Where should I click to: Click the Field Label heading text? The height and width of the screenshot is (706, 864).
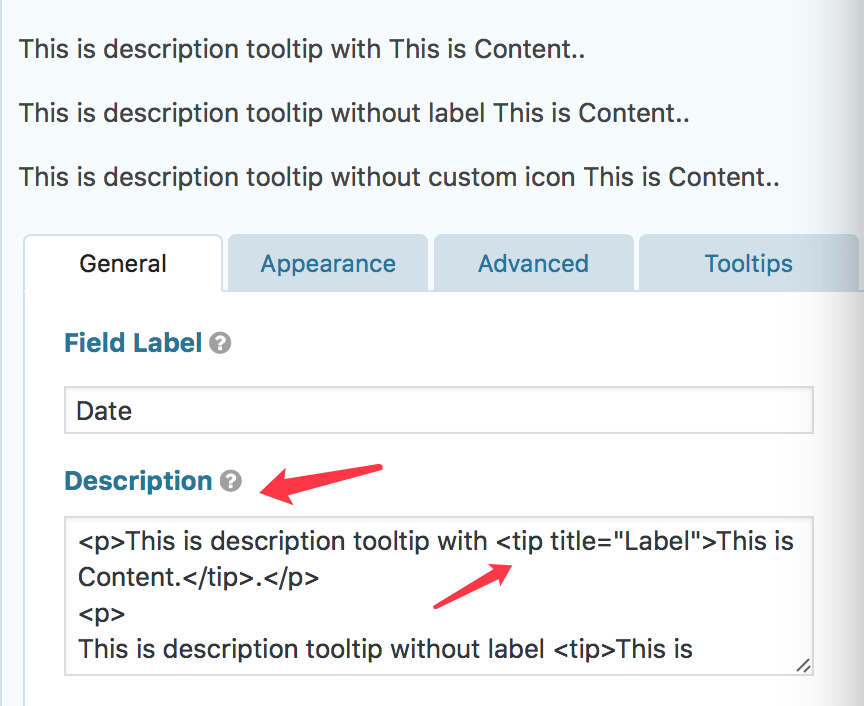(134, 344)
